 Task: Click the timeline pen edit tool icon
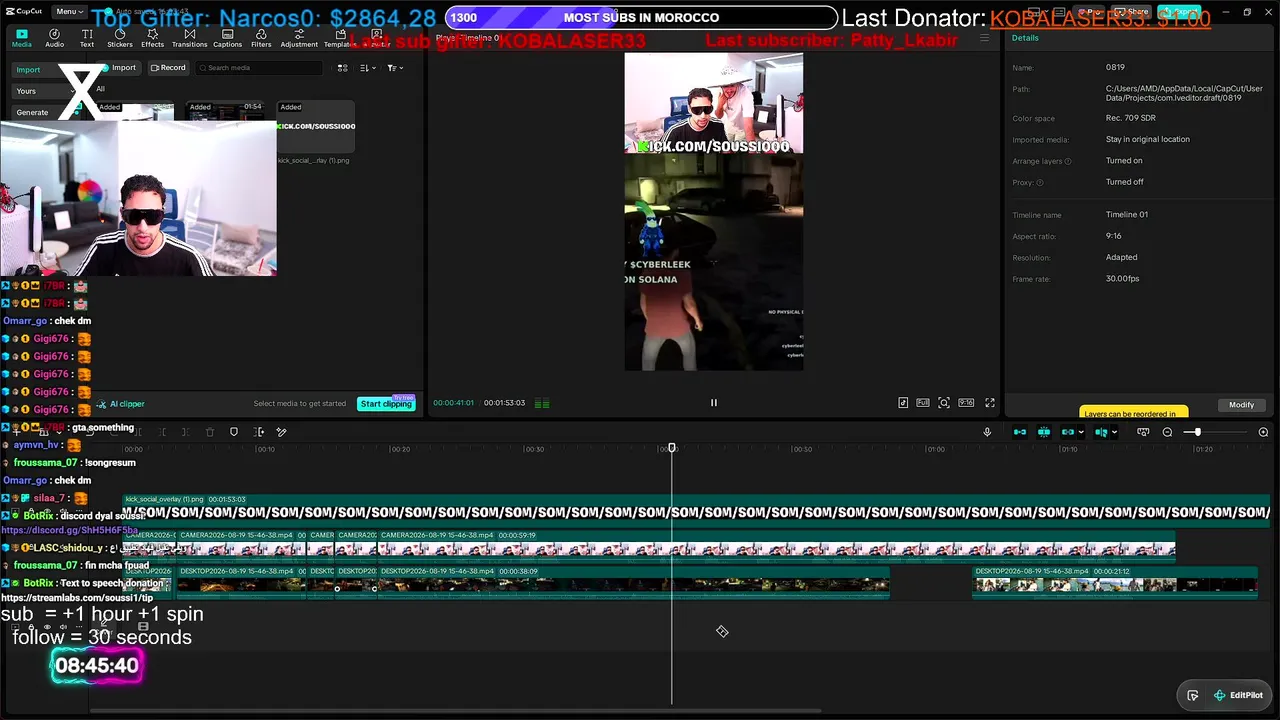click(x=282, y=432)
